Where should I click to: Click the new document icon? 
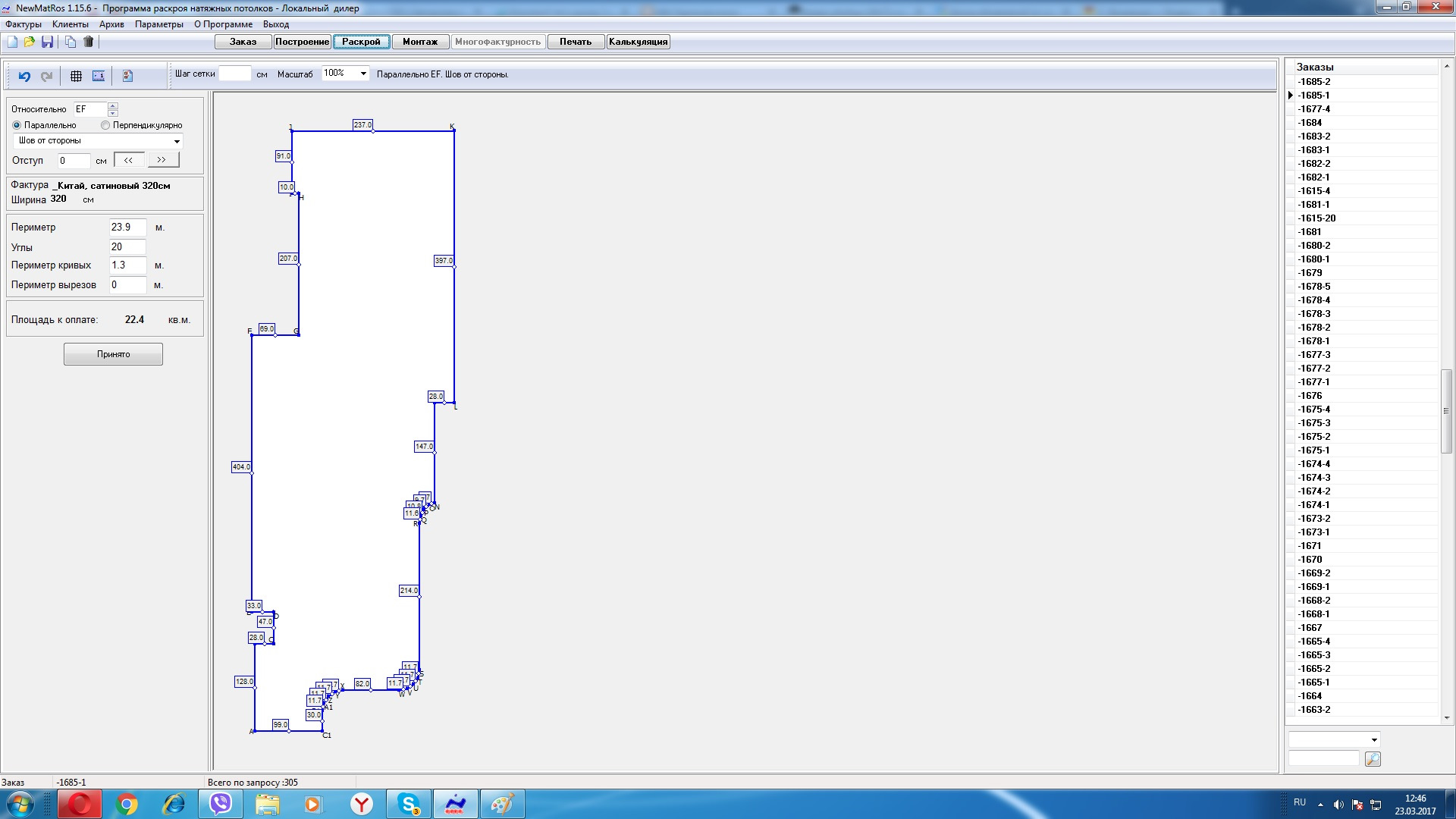pyautogui.click(x=12, y=42)
